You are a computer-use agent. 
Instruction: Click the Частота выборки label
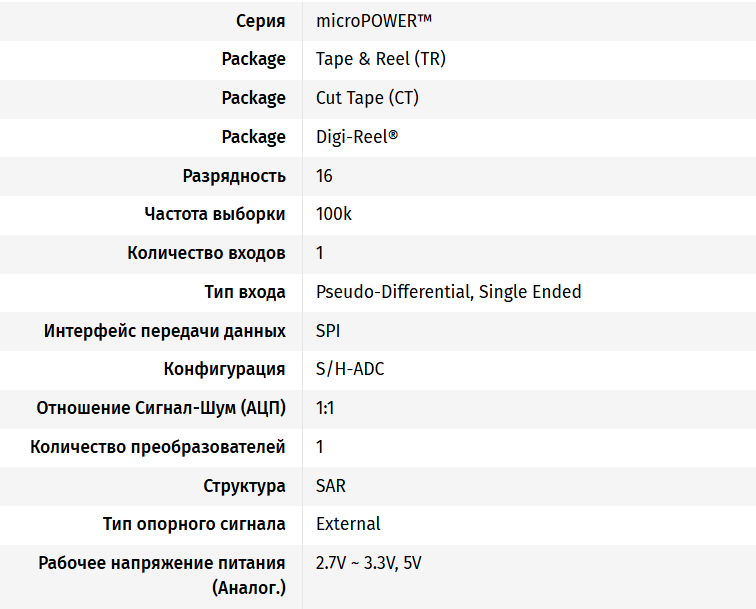click(x=215, y=214)
